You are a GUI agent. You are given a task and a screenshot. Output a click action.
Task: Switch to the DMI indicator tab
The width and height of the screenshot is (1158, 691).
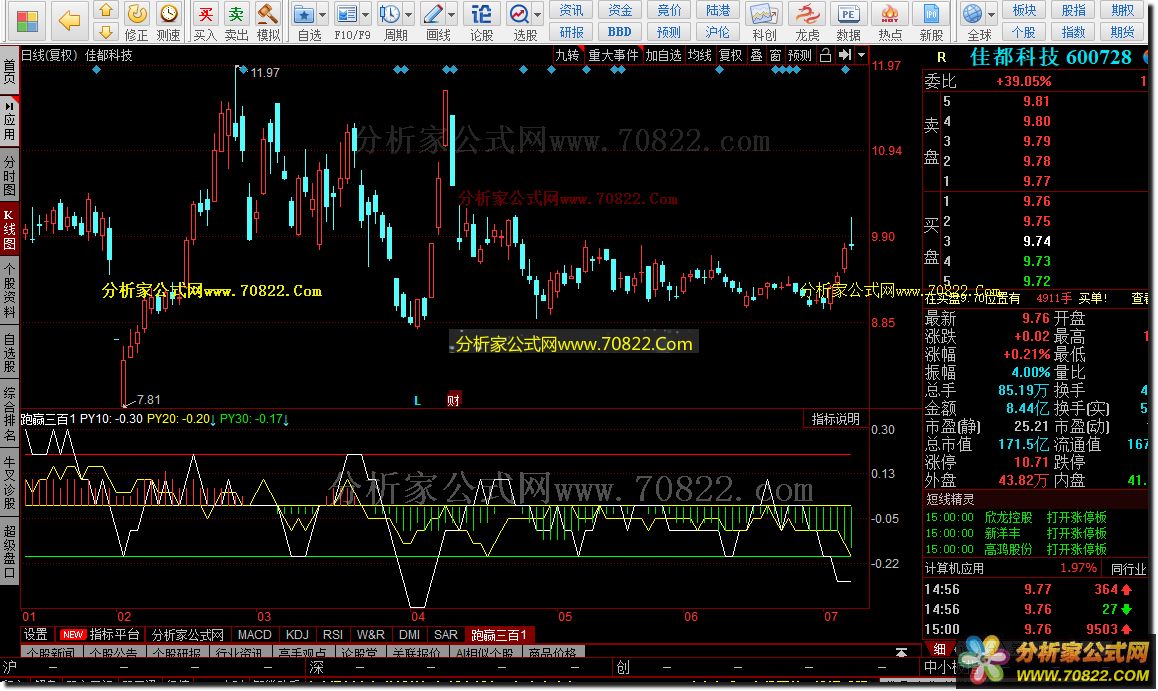[x=409, y=635]
